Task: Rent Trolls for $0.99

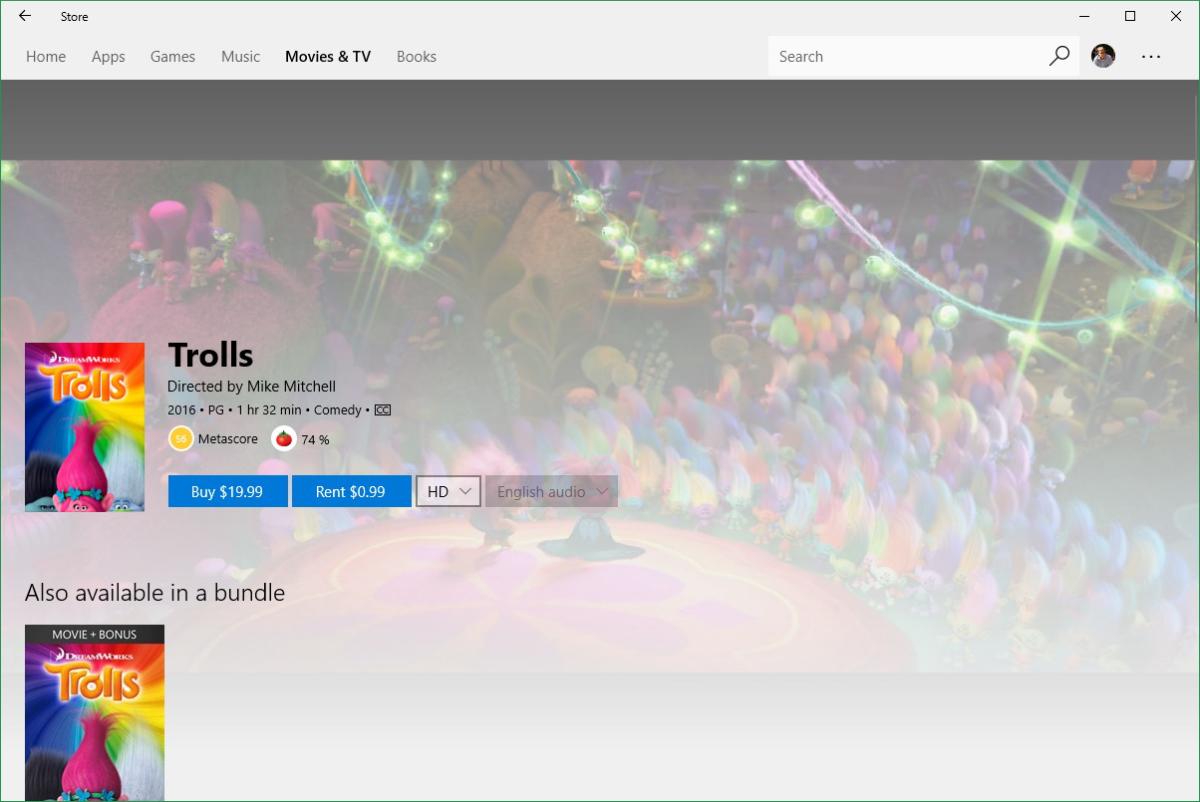Action: click(351, 491)
